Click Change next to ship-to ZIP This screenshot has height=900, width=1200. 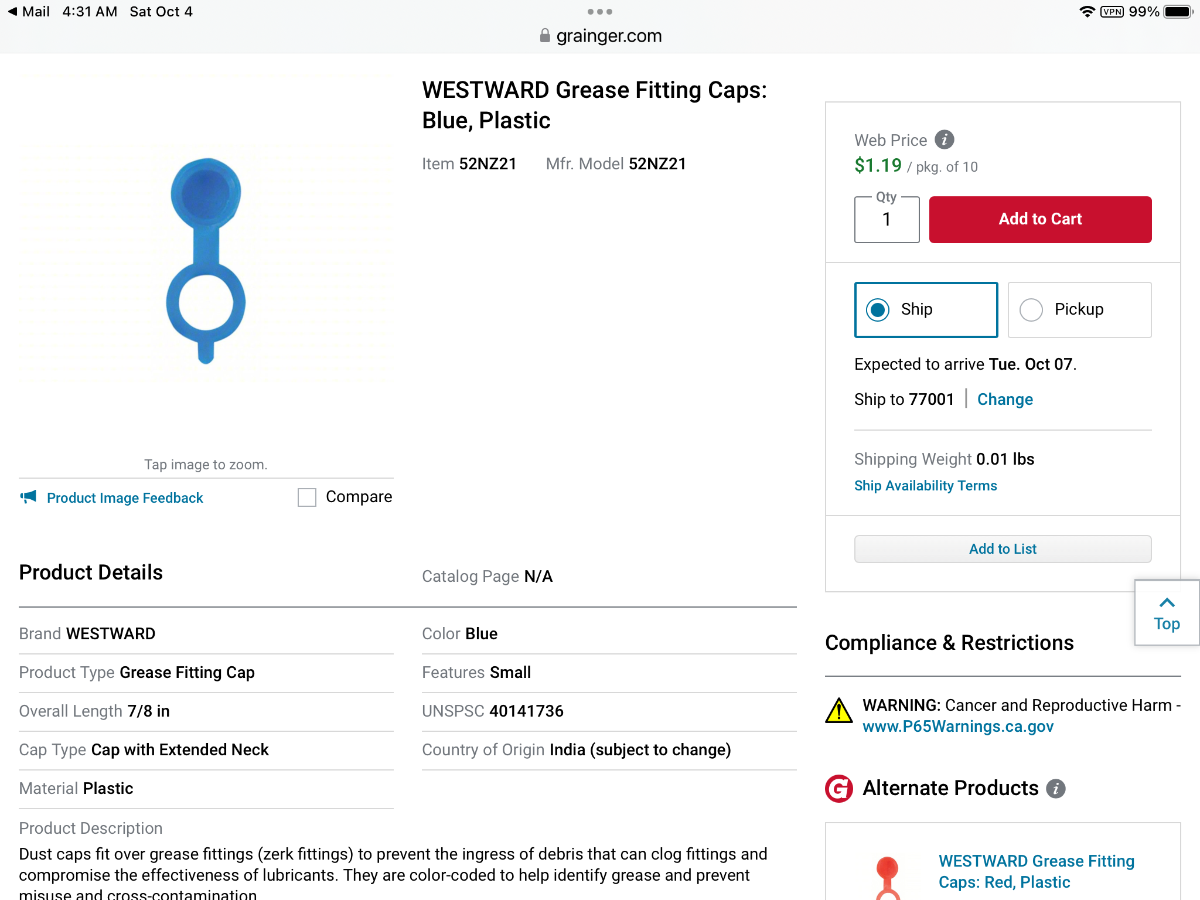(x=1004, y=399)
